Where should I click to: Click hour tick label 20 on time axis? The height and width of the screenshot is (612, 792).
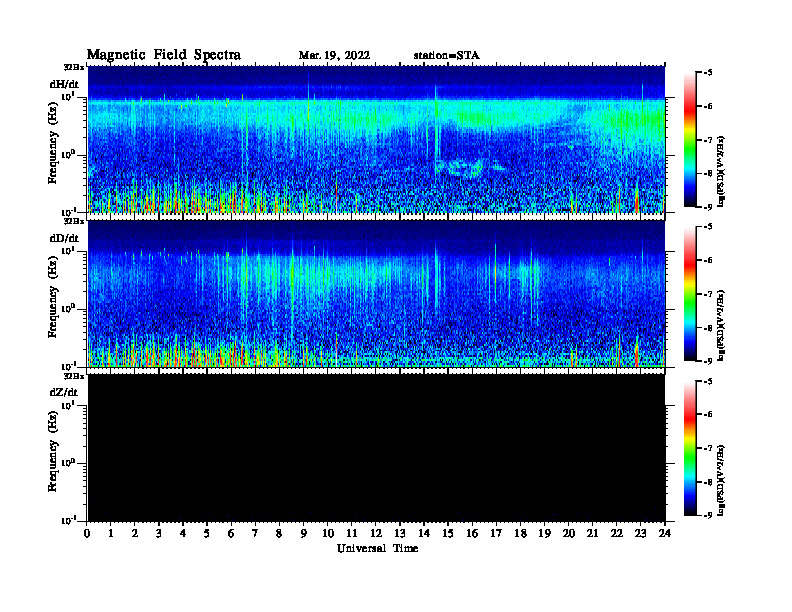569,534
